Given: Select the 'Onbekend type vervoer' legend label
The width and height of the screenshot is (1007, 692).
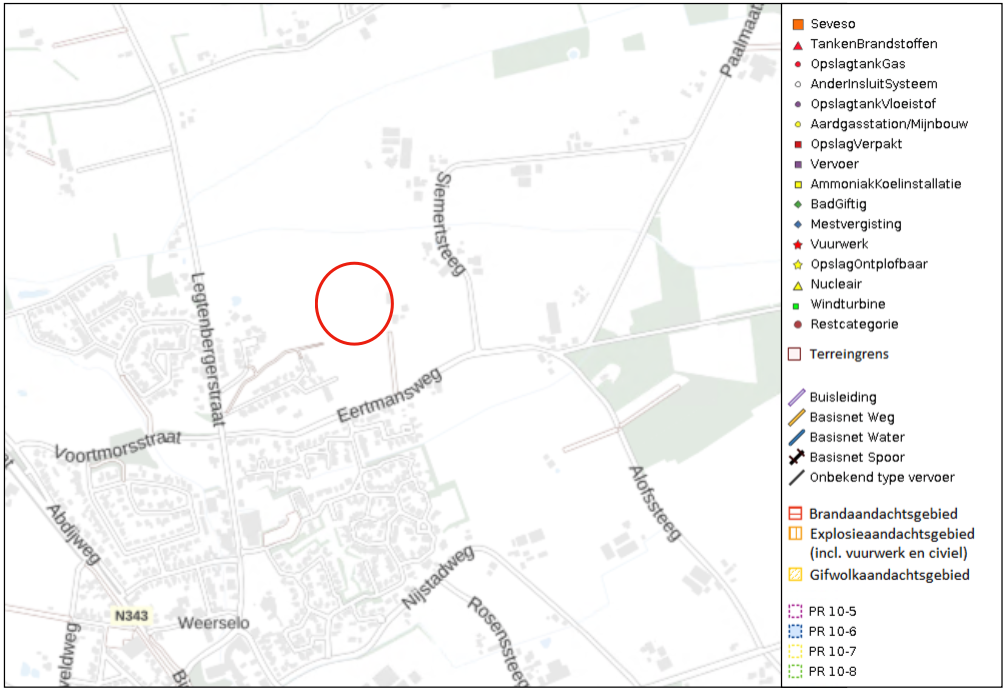Looking at the screenshot, I should [882, 478].
